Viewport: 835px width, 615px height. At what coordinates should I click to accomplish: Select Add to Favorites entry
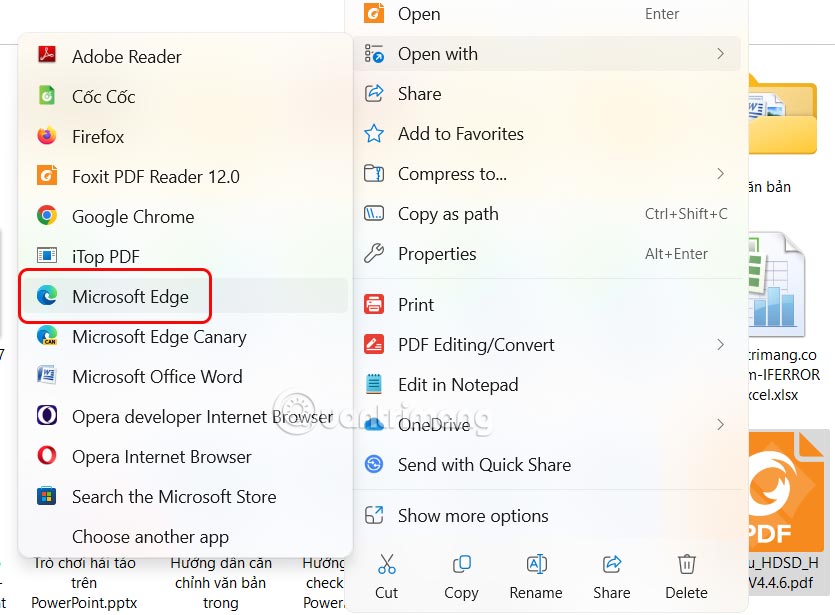coord(547,134)
